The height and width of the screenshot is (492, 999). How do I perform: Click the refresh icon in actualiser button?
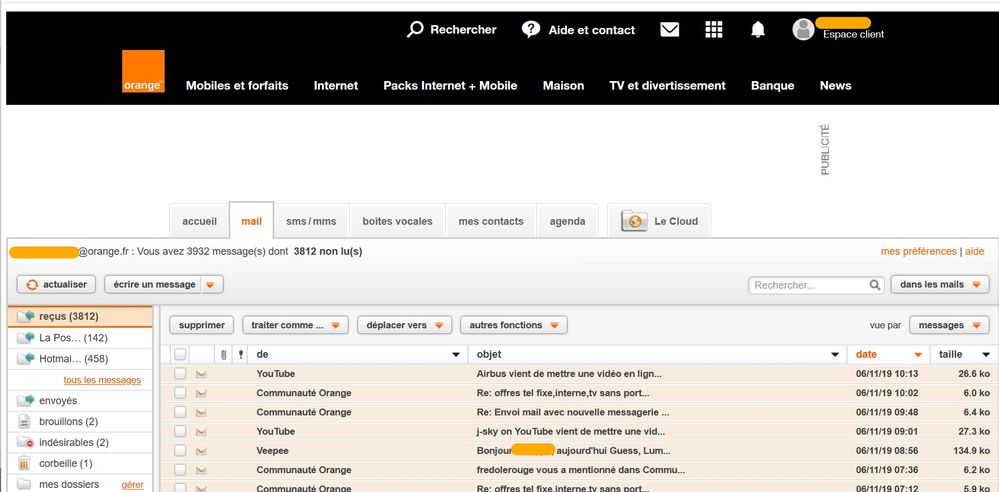32,285
